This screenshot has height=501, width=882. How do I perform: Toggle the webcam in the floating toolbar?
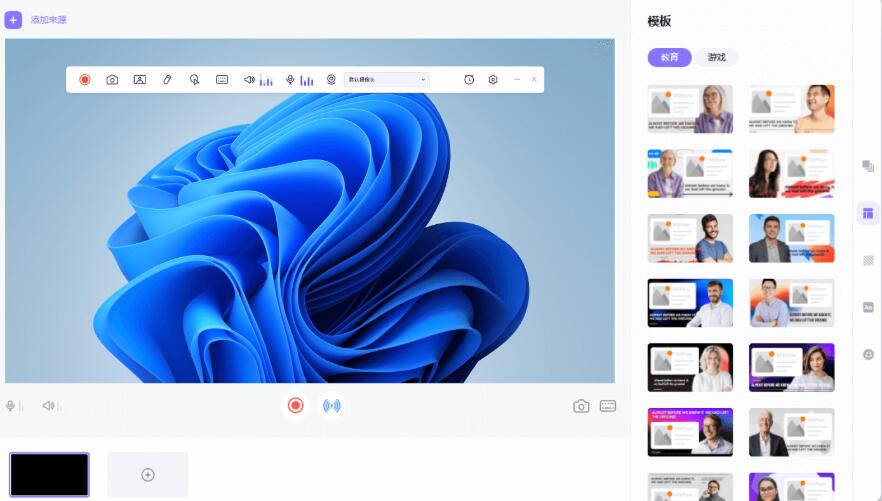(331, 80)
